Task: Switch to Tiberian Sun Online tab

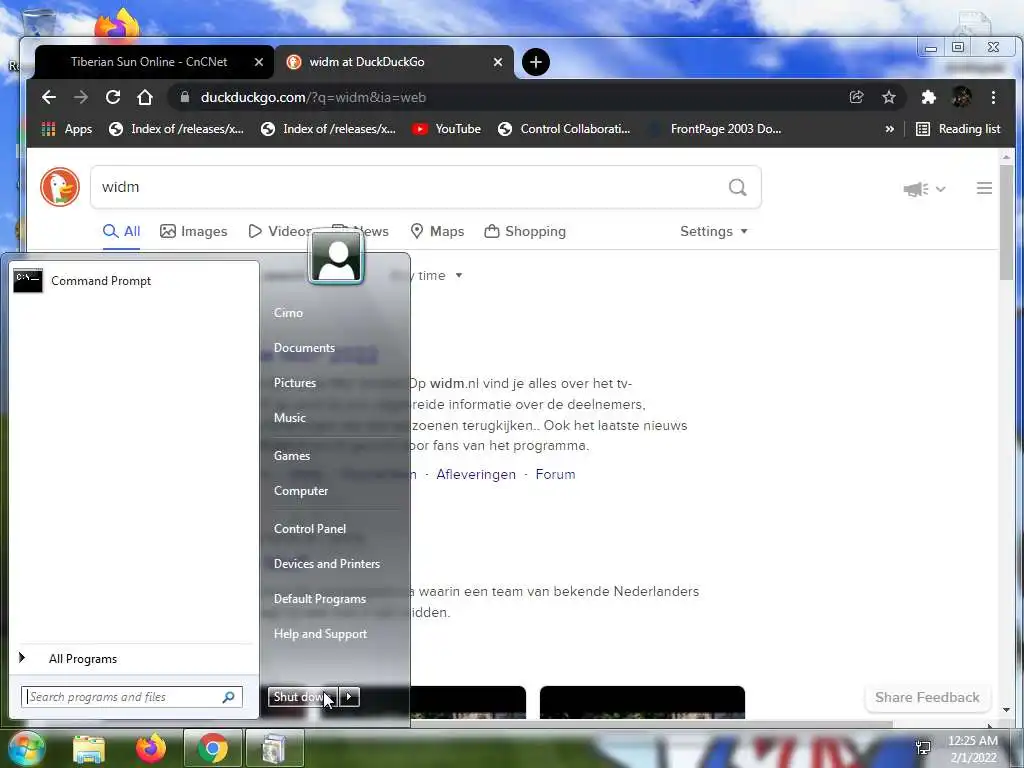Action: (x=149, y=62)
